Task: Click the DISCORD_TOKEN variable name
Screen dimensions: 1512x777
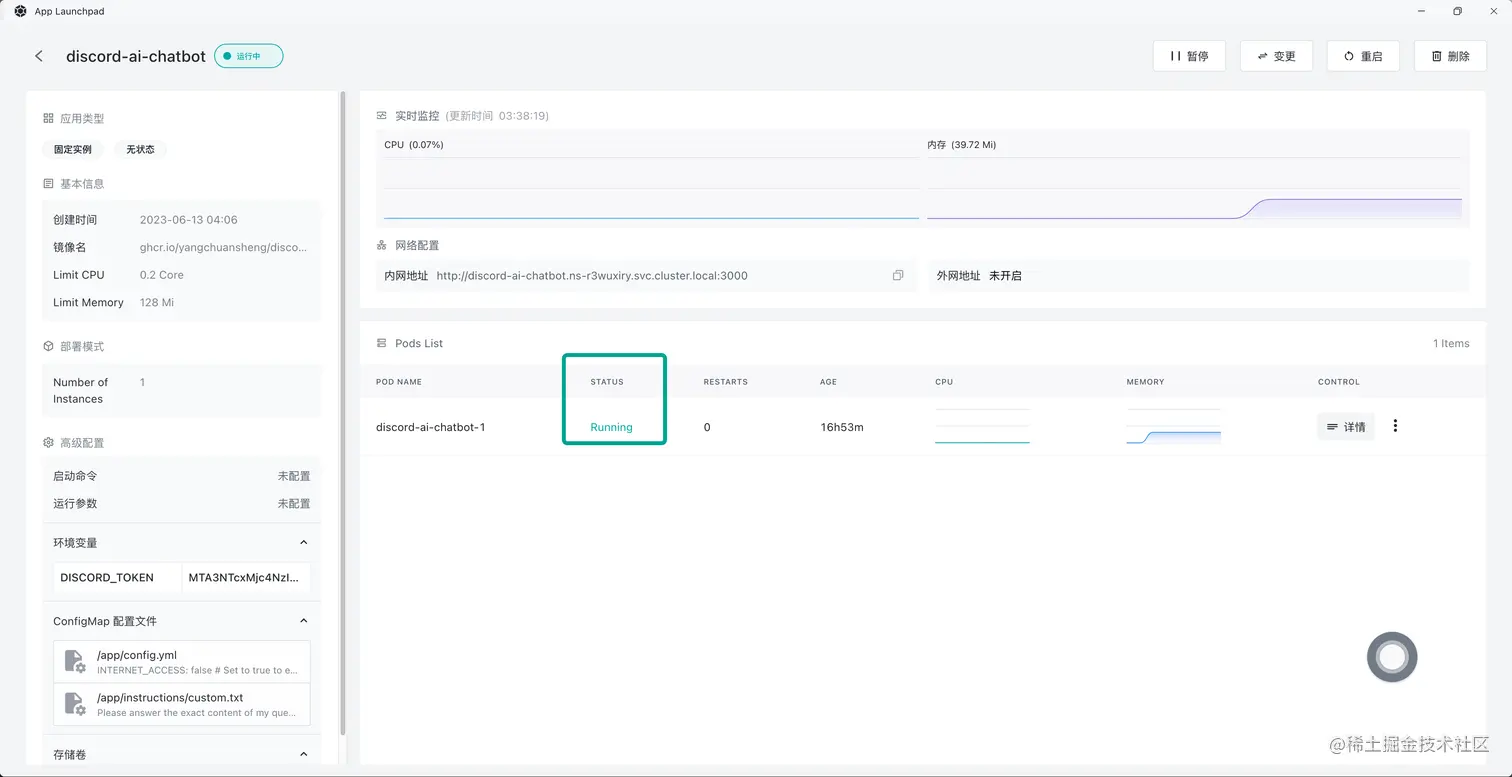Action: [x=107, y=577]
